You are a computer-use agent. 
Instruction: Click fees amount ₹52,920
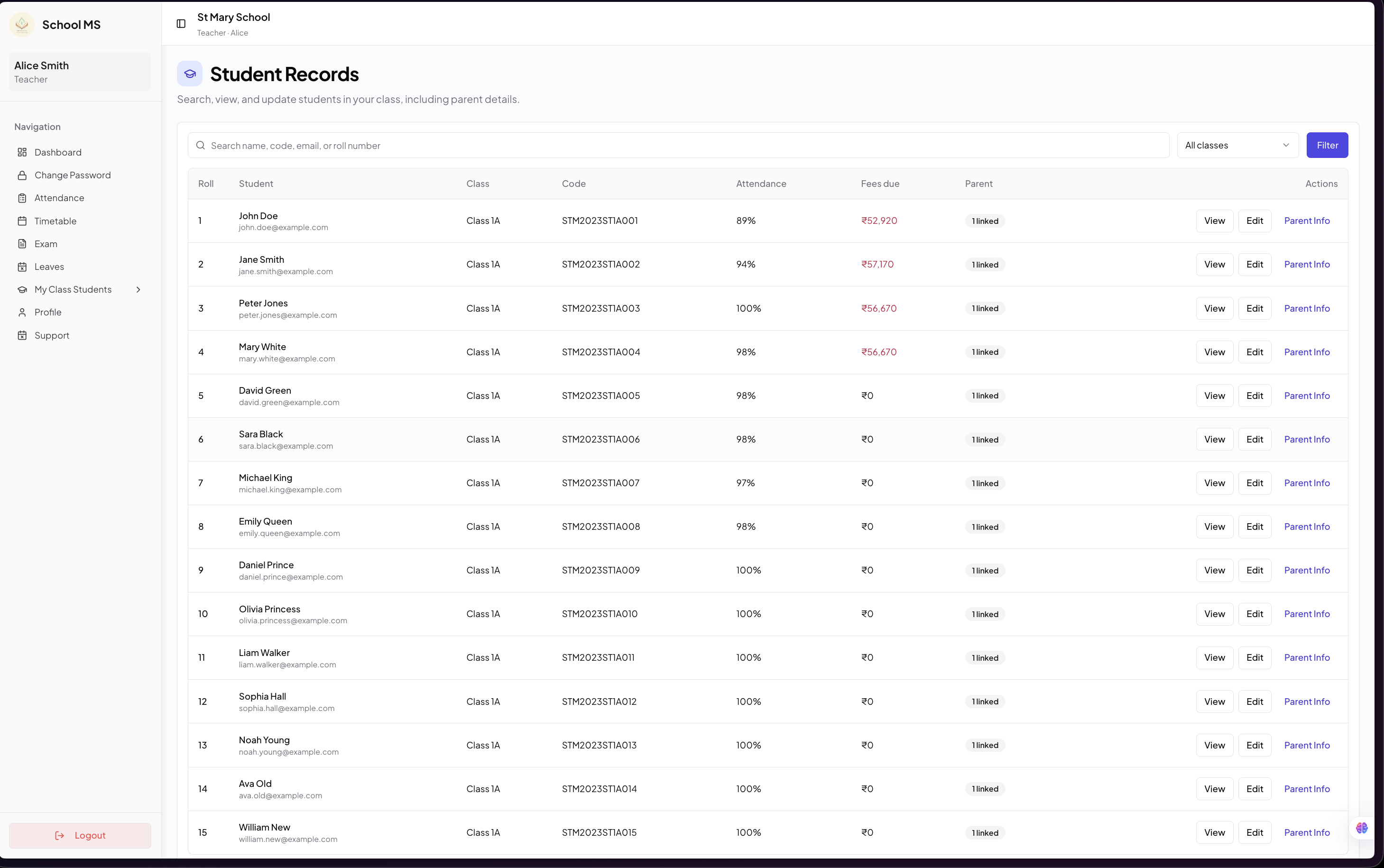tap(879, 221)
